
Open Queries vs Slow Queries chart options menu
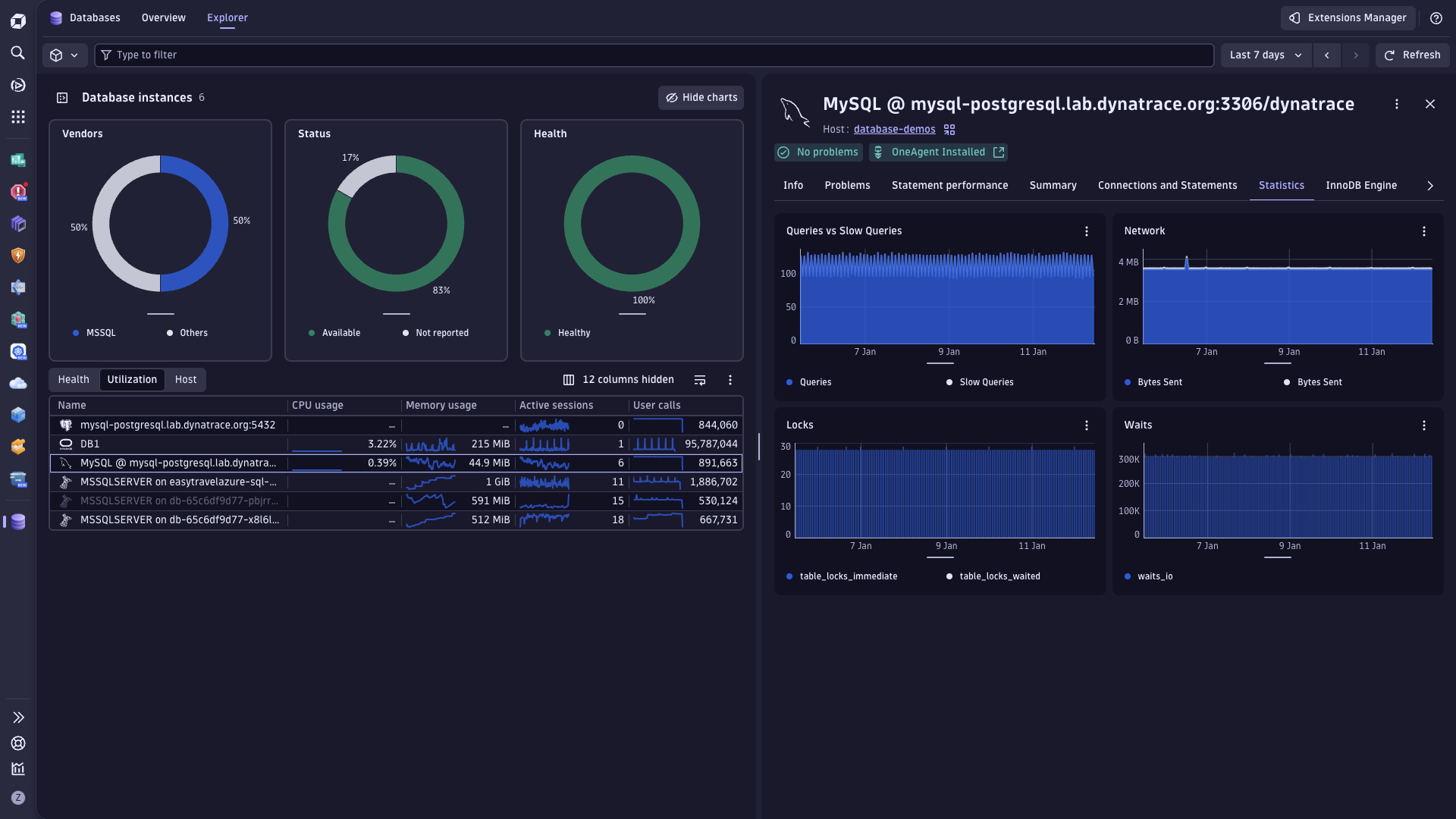[x=1087, y=231]
